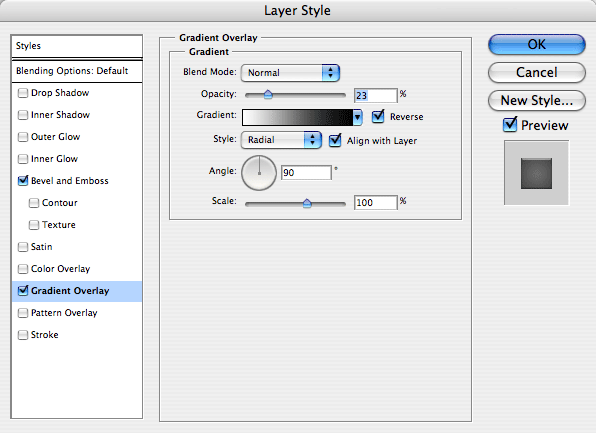Screen dimensions: 596x433
Task: Click the angle dial control
Action: coord(259,173)
